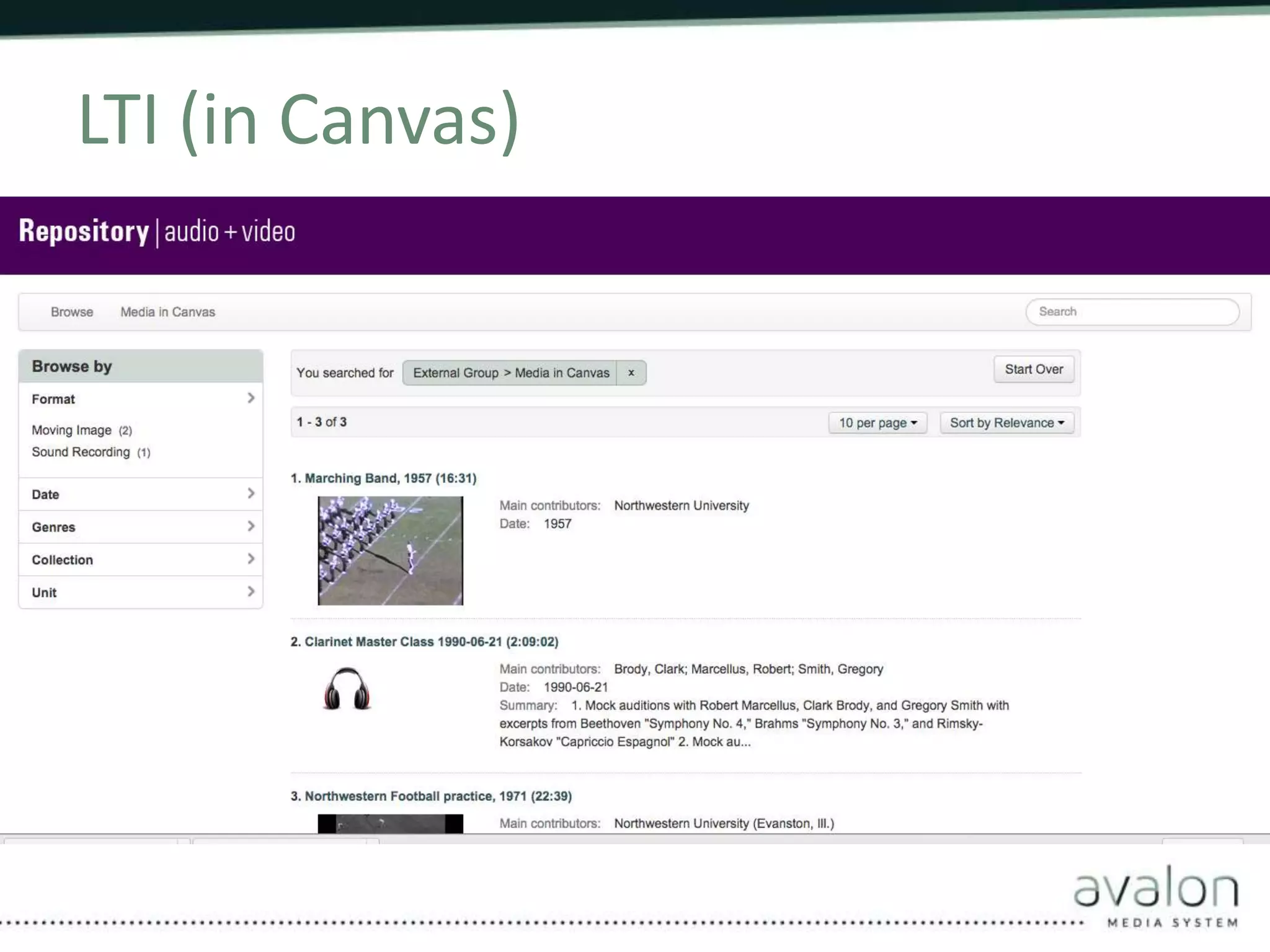
Task: Open Clarinet Master Class result link
Action: click(x=431, y=641)
